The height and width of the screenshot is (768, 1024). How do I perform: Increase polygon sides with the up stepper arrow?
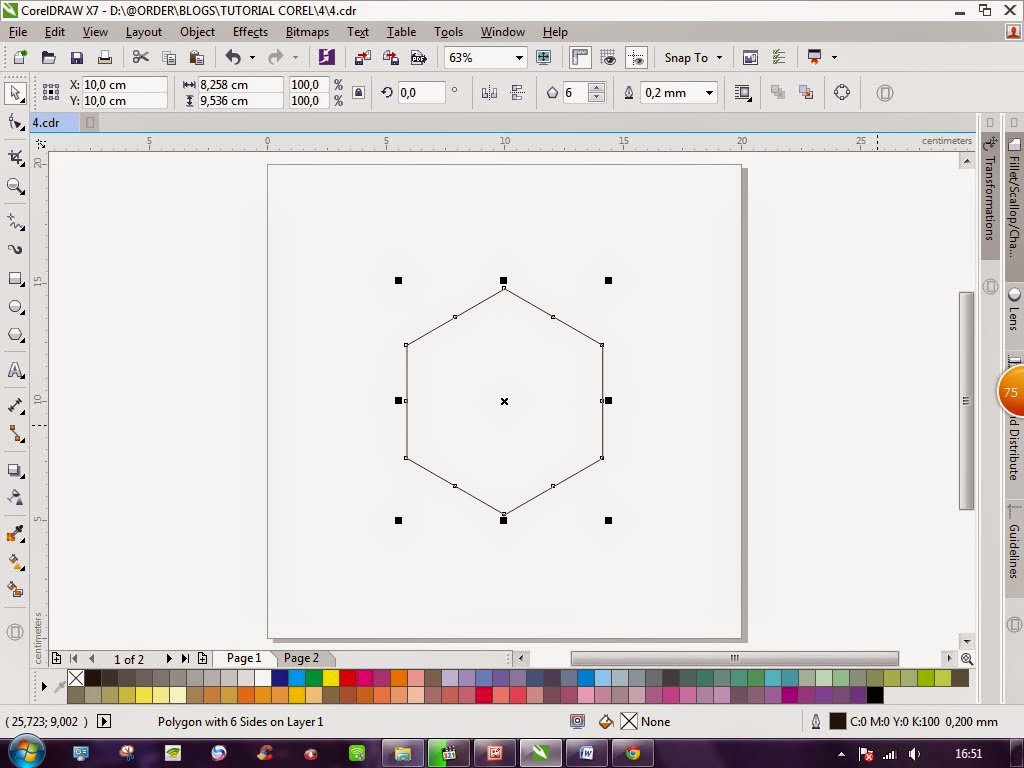click(596, 88)
